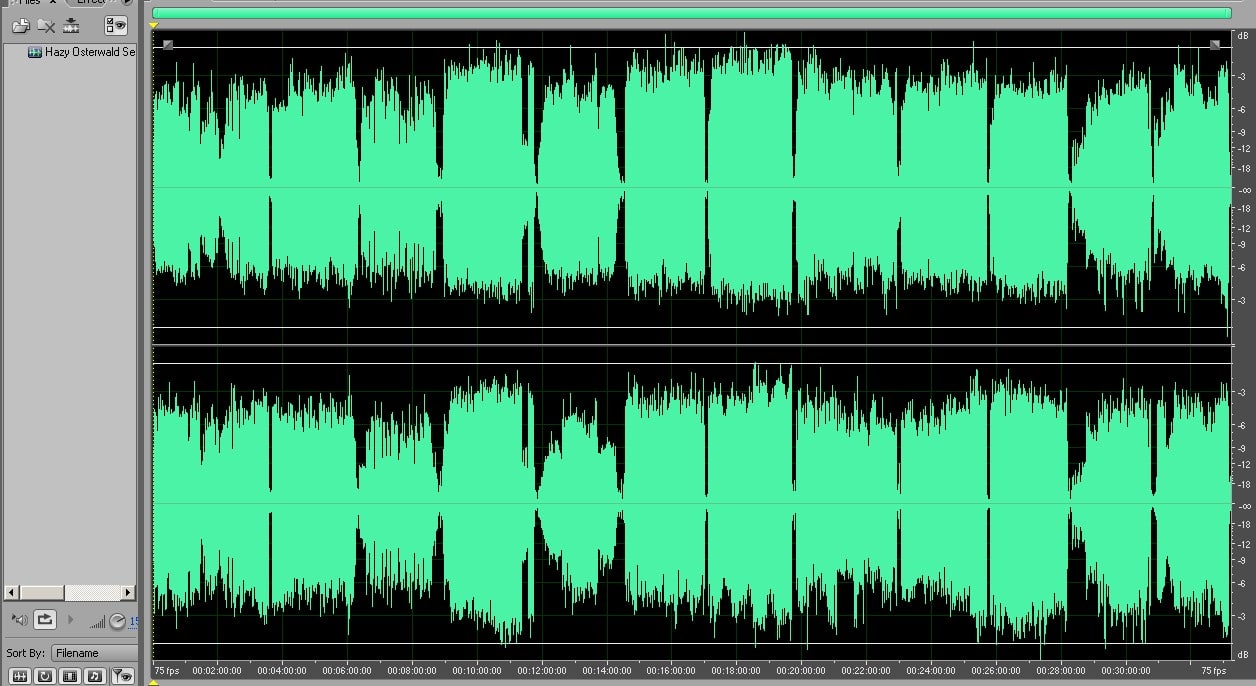The image size is (1256, 686).
Task: Click the gray handle at waveform's upper-right corner
Action: [x=1215, y=44]
